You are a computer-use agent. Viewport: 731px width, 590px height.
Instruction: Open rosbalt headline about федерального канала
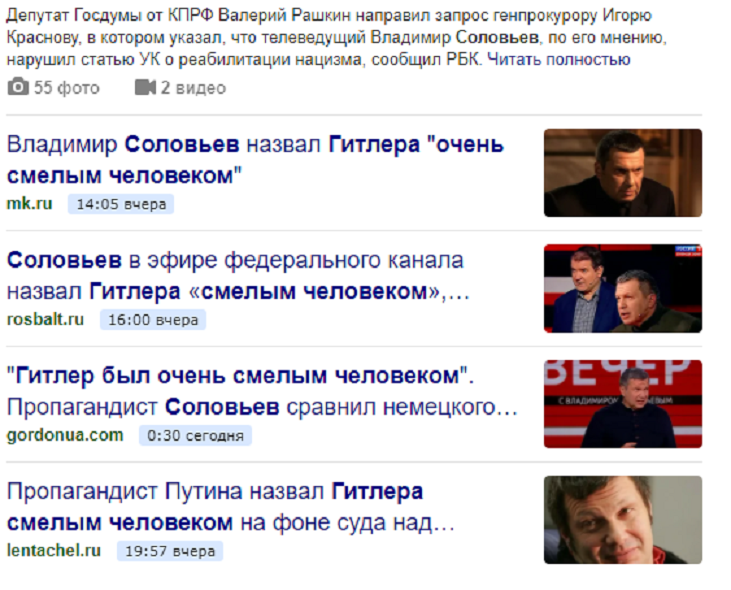(238, 275)
